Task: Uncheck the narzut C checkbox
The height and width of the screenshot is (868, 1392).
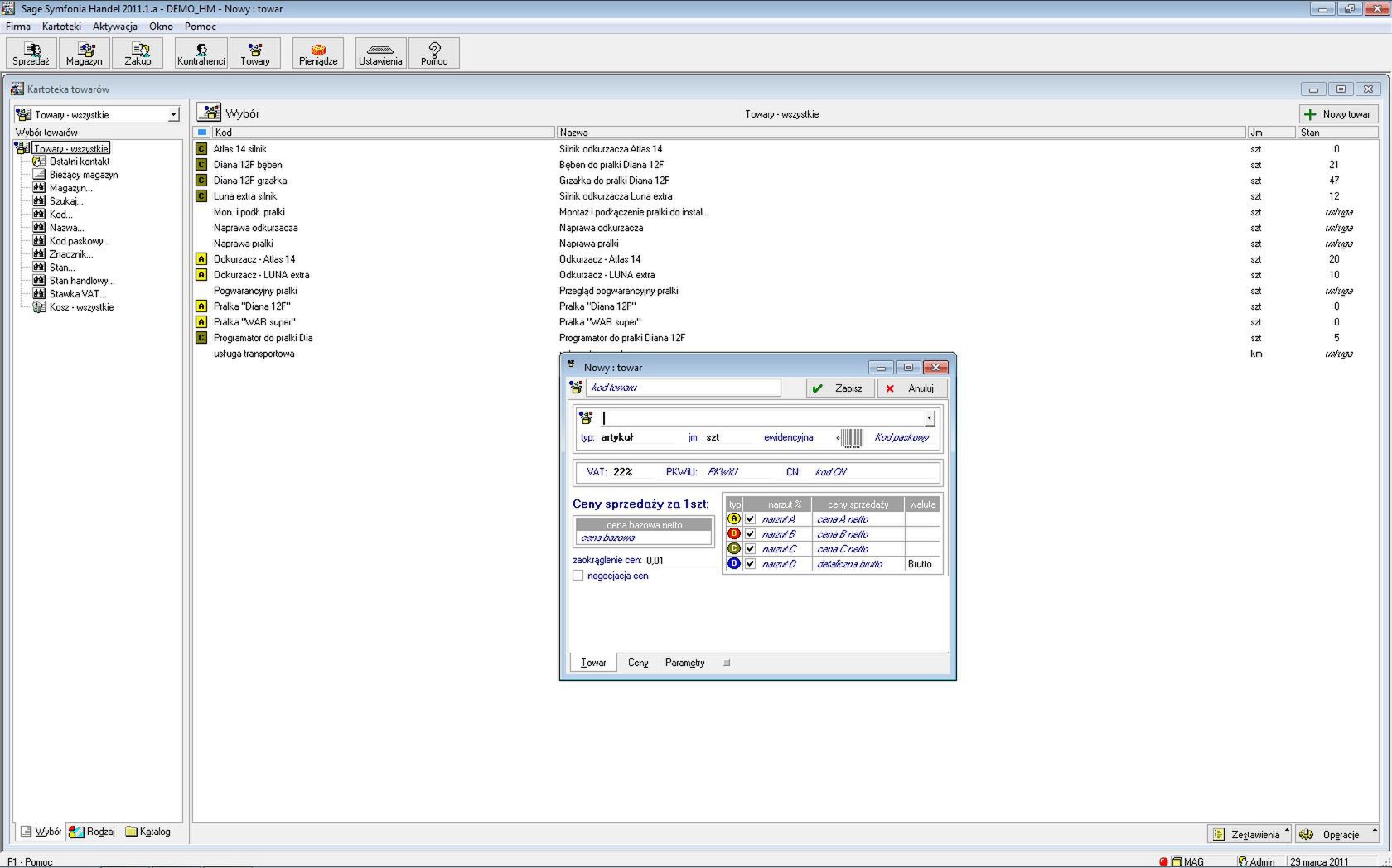Action: click(751, 549)
